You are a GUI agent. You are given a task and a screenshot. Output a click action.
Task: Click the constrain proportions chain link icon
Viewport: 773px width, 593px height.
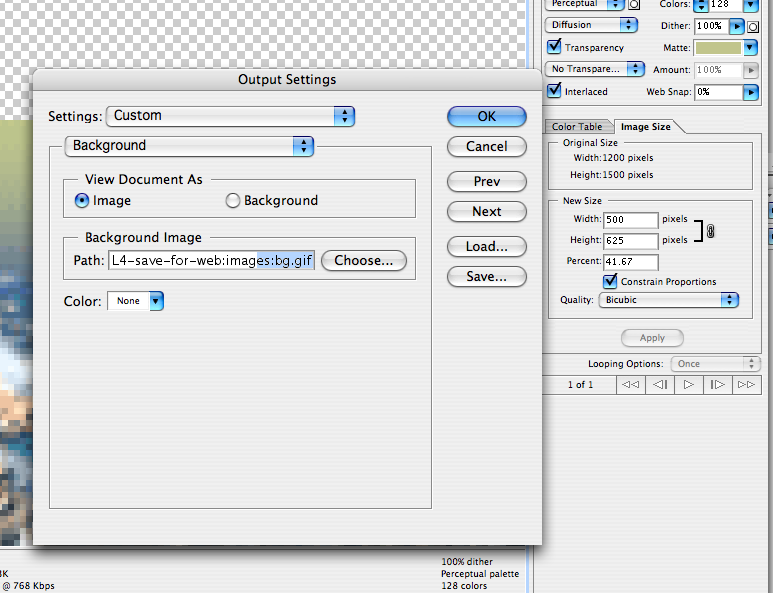click(711, 231)
